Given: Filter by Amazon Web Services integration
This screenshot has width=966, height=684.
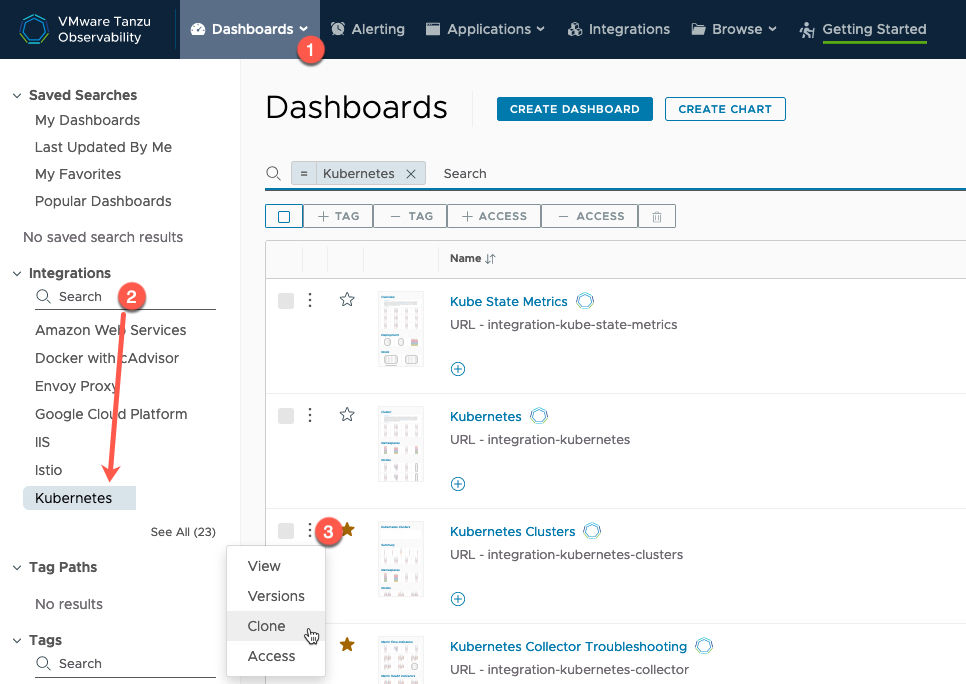Looking at the screenshot, I should 110,330.
